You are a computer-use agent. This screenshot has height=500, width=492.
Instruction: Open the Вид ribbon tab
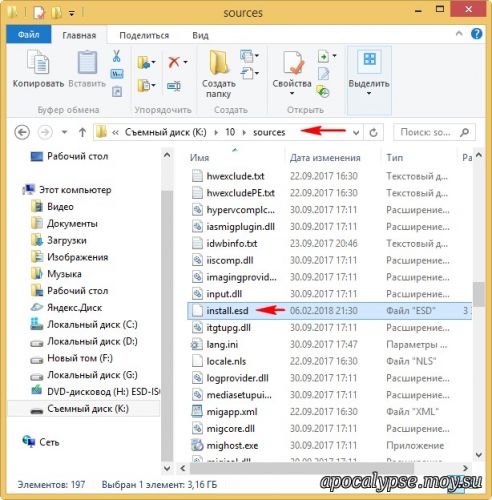[x=200, y=35]
